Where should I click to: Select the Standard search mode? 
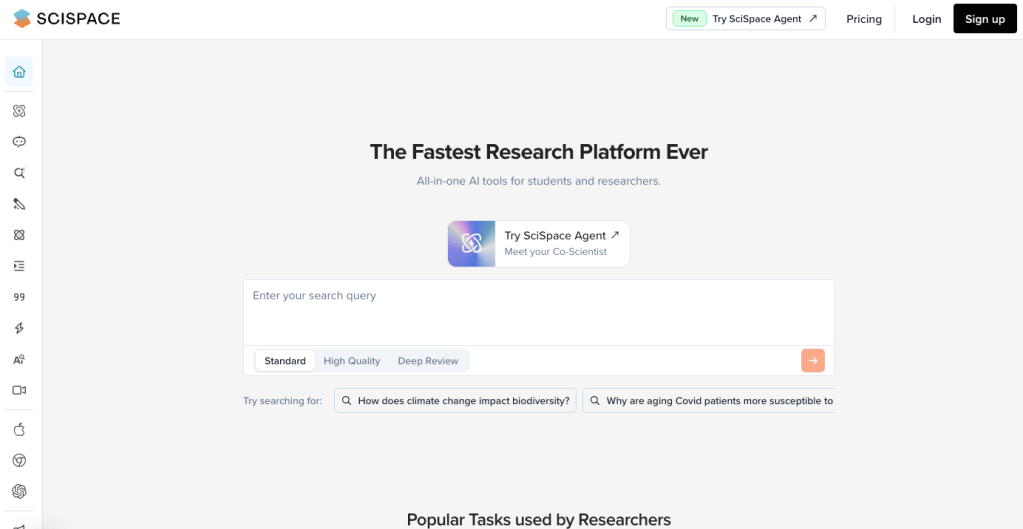click(x=285, y=361)
